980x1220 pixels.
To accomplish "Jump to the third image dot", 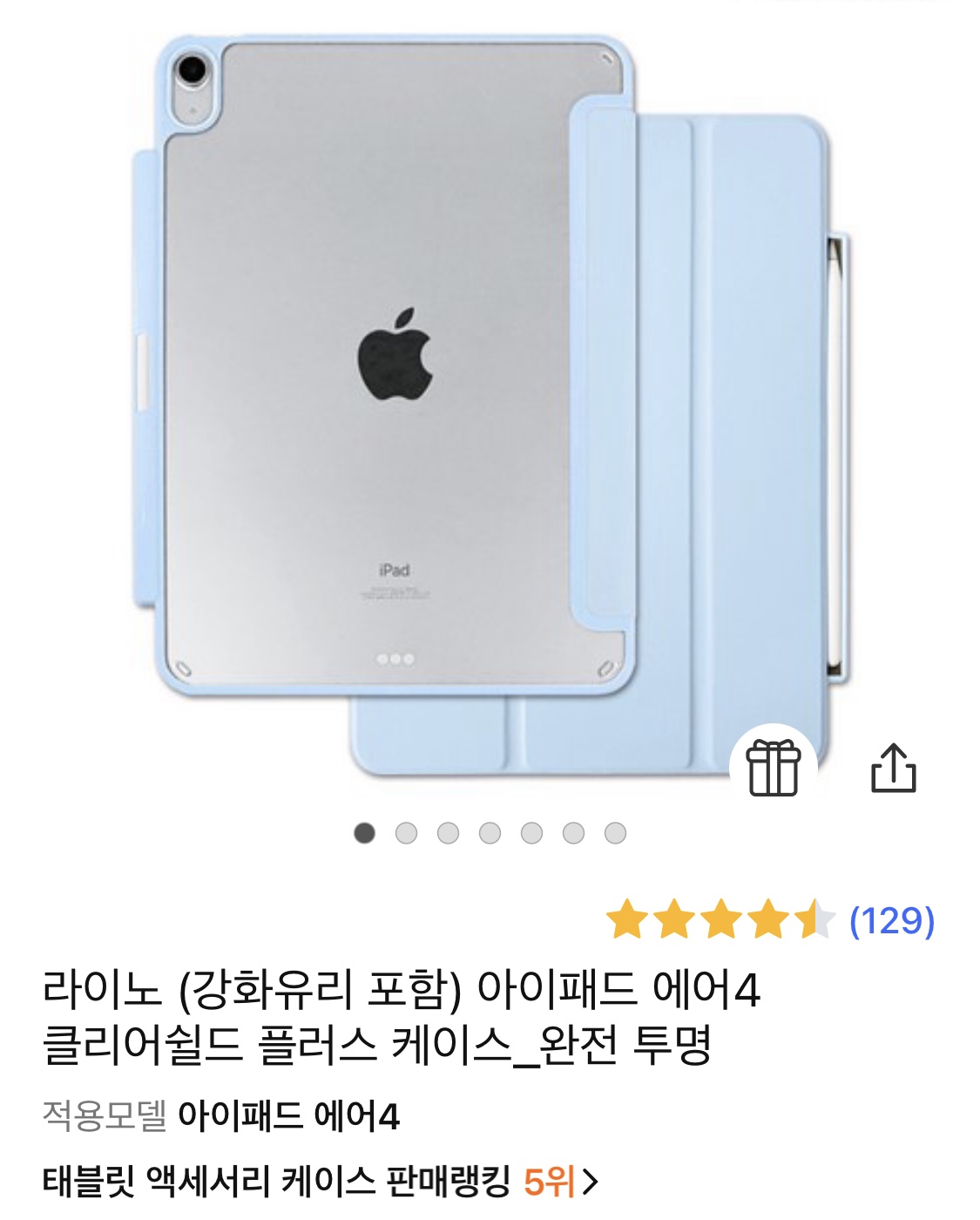I will point(448,833).
